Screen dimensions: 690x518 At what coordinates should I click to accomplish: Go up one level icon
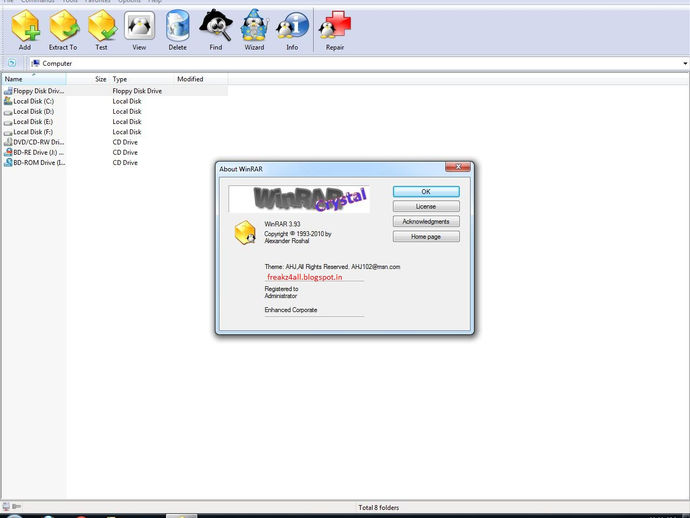[12, 63]
